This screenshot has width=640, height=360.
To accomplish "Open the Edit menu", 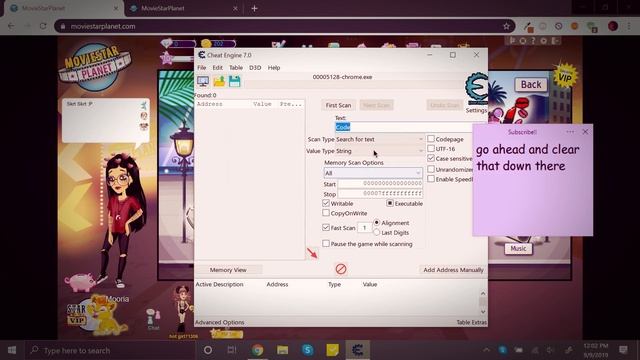I will [218, 68].
